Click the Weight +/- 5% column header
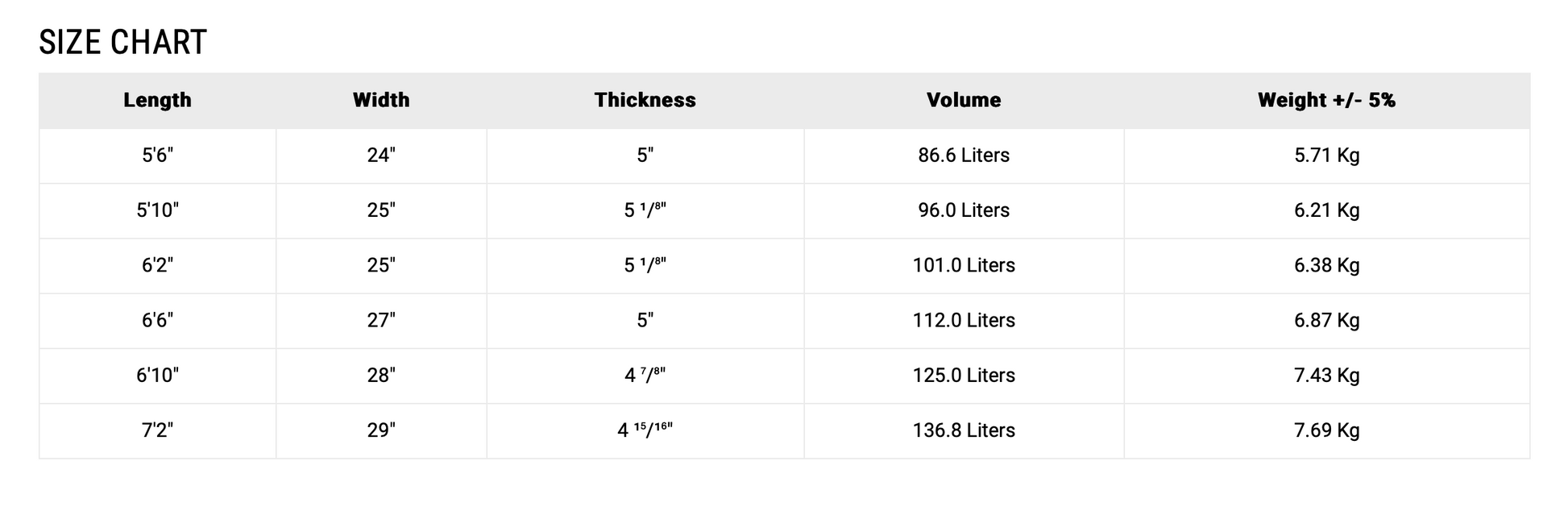This screenshot has width=1568, height=511. coord(1326,100)
